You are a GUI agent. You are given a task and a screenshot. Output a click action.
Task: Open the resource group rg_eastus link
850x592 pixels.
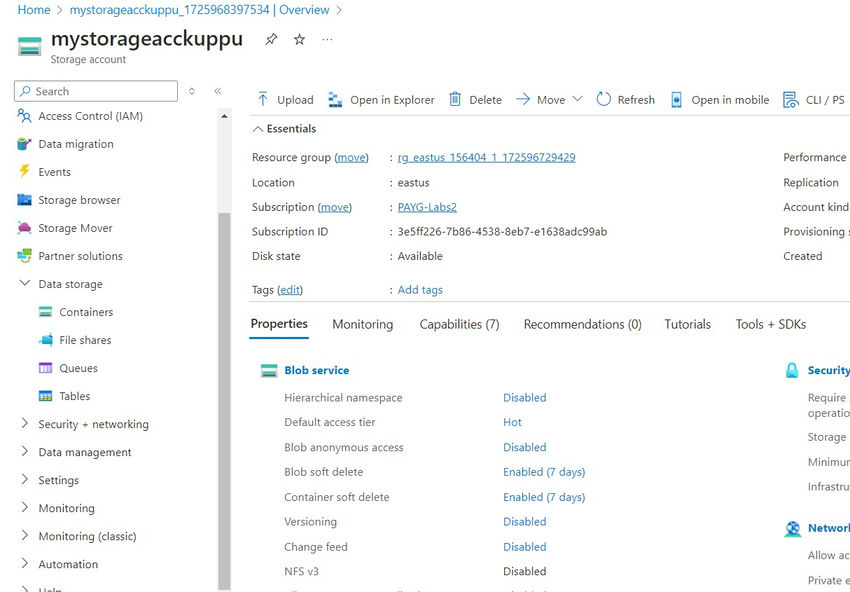coord(486,157)
